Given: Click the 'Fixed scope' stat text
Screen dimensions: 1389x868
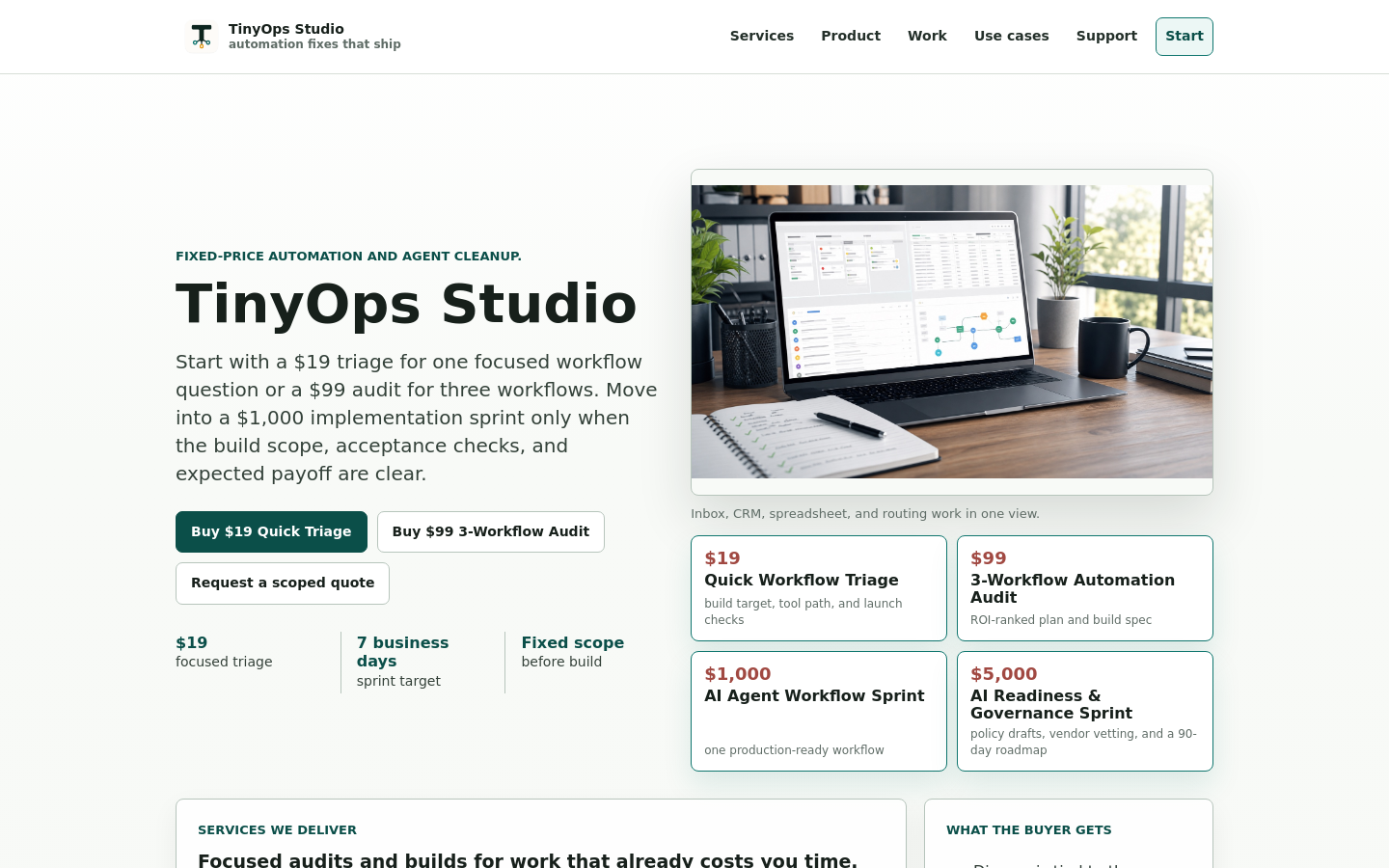Looking at the screenshot, I should pos(573,642).
